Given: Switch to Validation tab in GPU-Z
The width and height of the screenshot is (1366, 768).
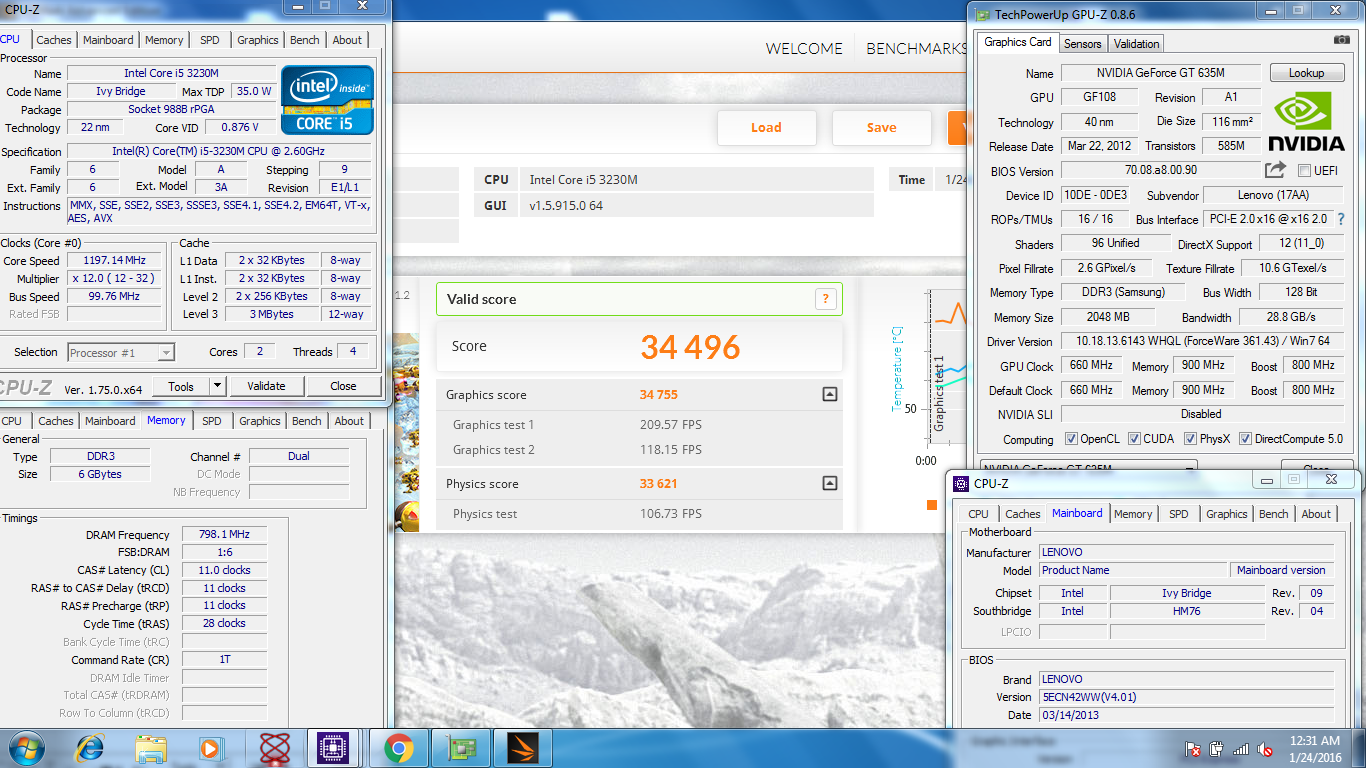Looking at the screenshot, I should pos(1136,44).
